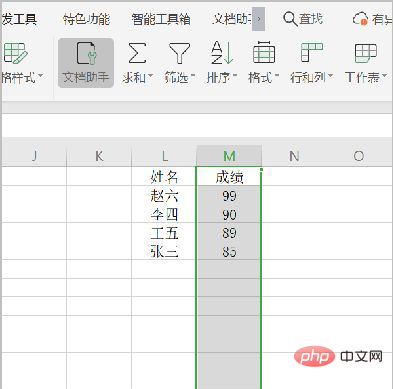This screenshot has height=389, width=393.
Task: Select the cell containing 王五
Action: (x=164, y=232)
